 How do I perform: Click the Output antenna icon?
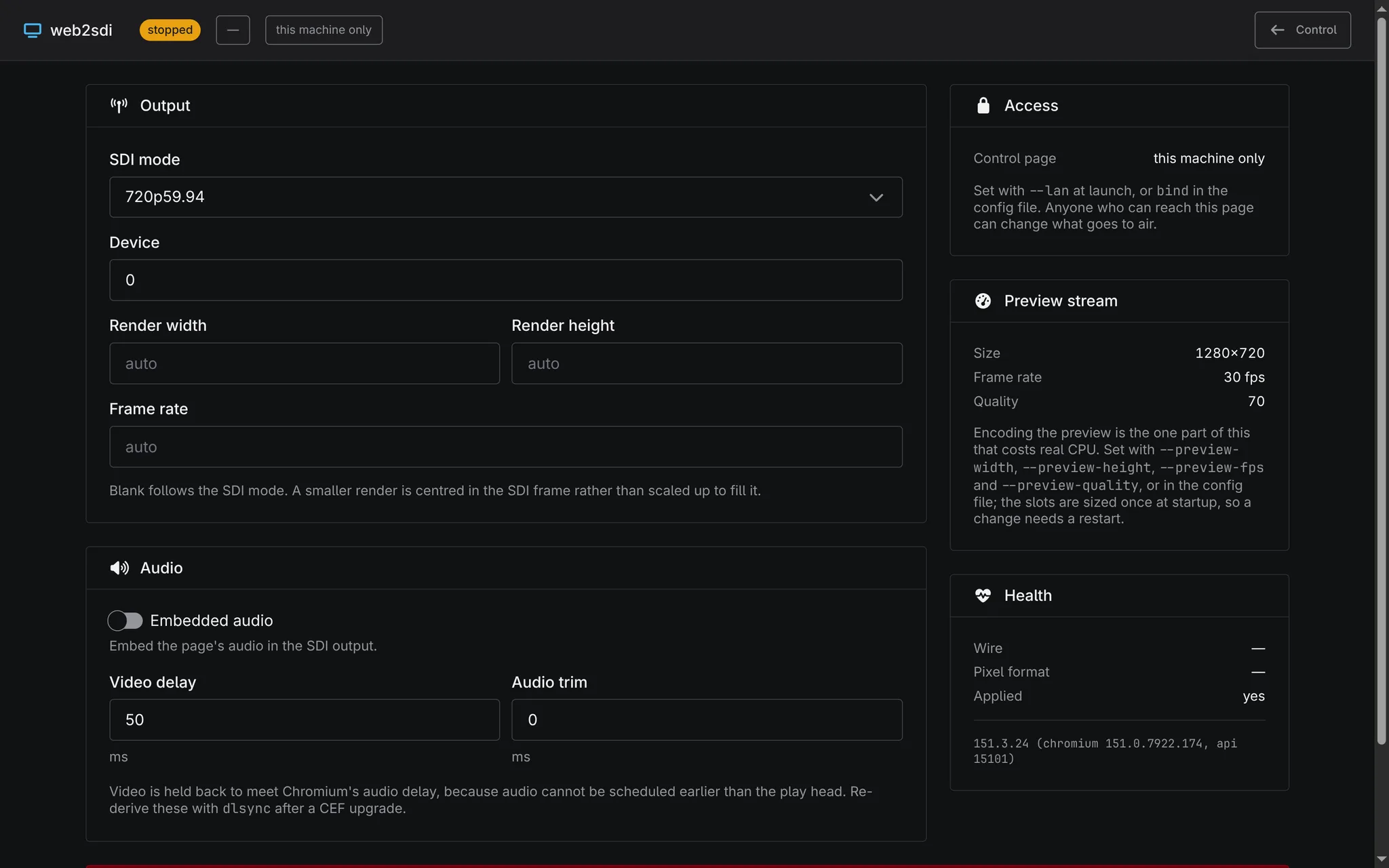(119, 106)
